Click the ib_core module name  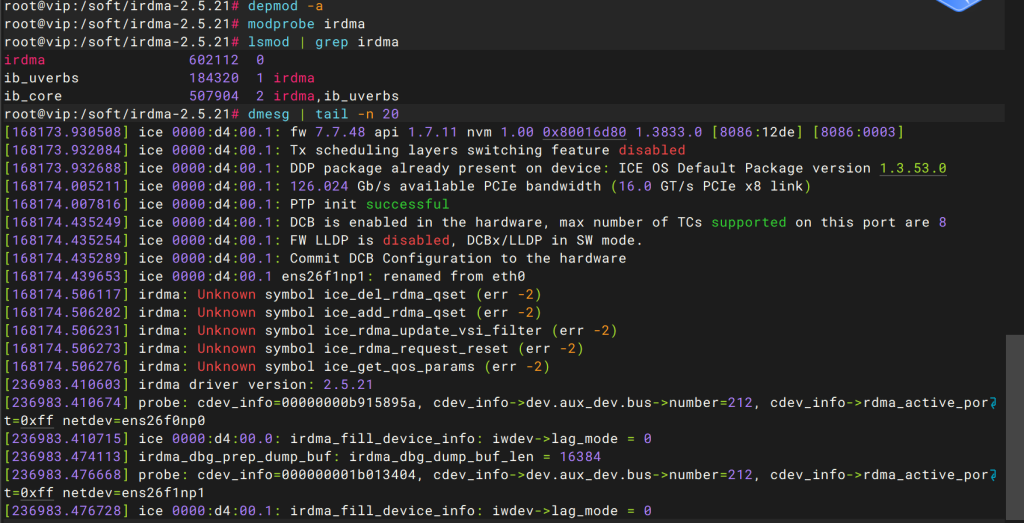[33, 96]
